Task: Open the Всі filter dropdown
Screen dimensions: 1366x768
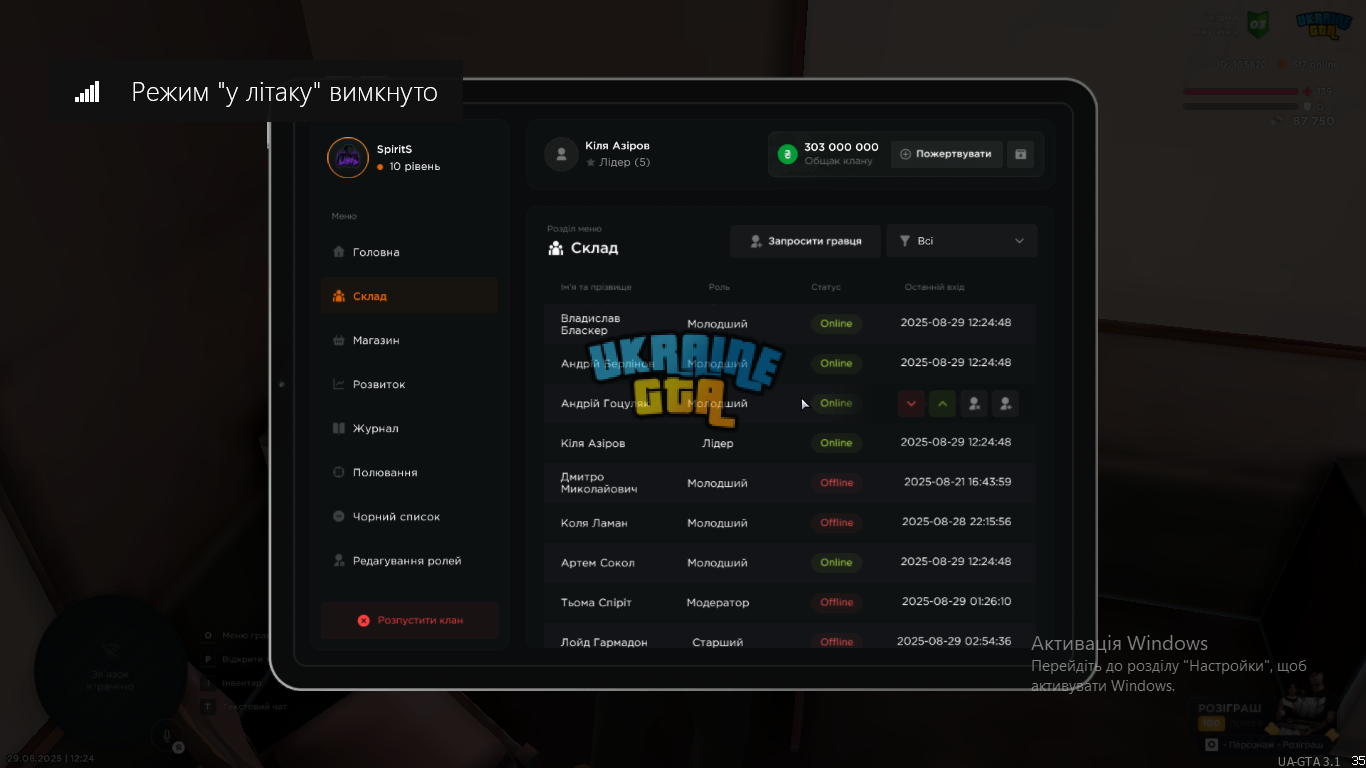Action: [962, 241]
